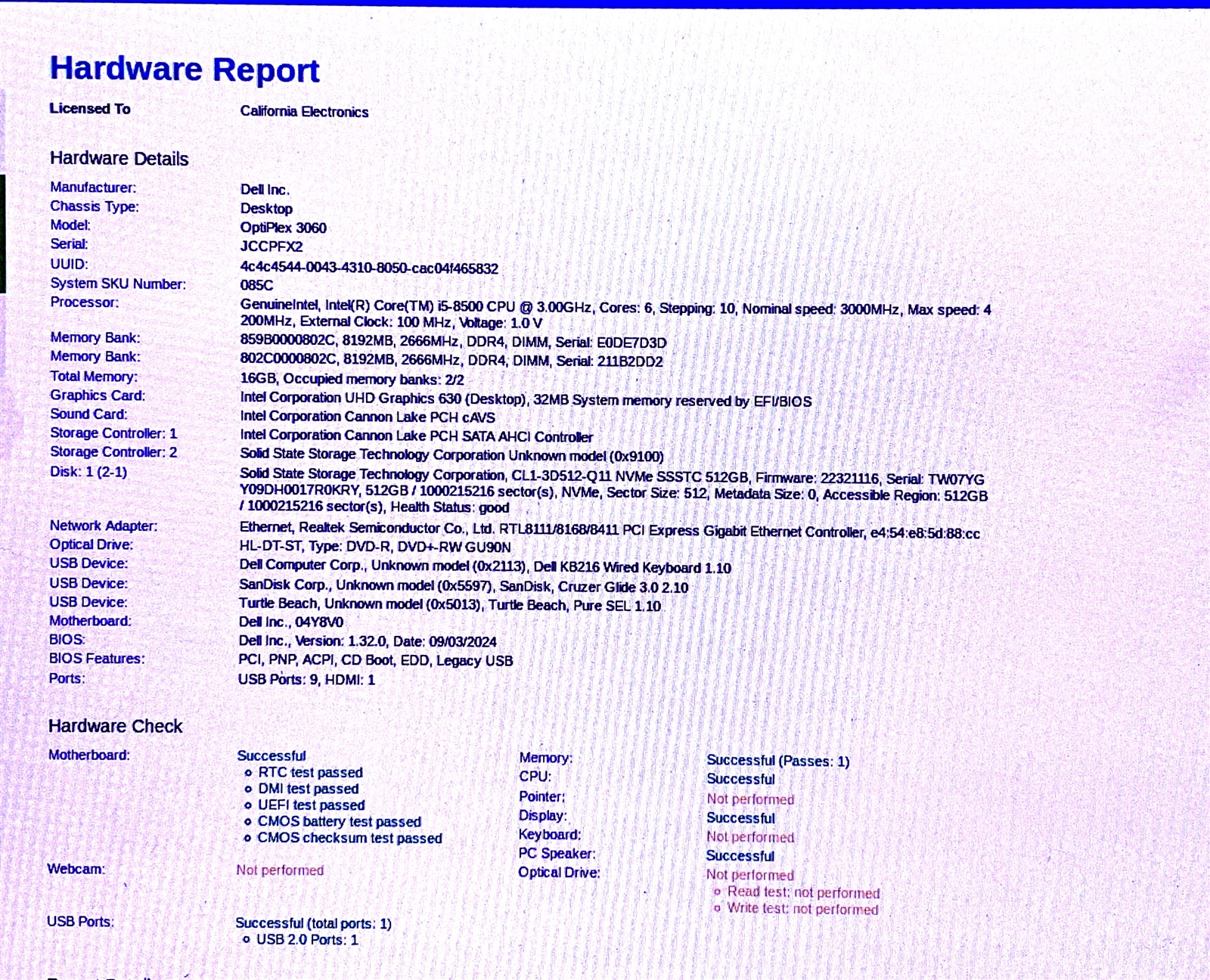The height and width of the screenshot is (980, 1210).
Task: Click the Intel UHD Graphics 630 entry
Action: tap(525, 400)
